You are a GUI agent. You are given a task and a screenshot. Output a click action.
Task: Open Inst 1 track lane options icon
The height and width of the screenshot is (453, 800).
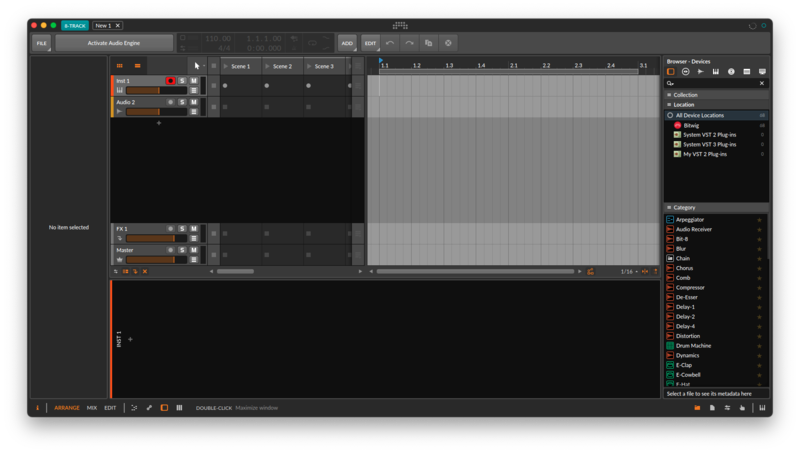coord(194,90)
